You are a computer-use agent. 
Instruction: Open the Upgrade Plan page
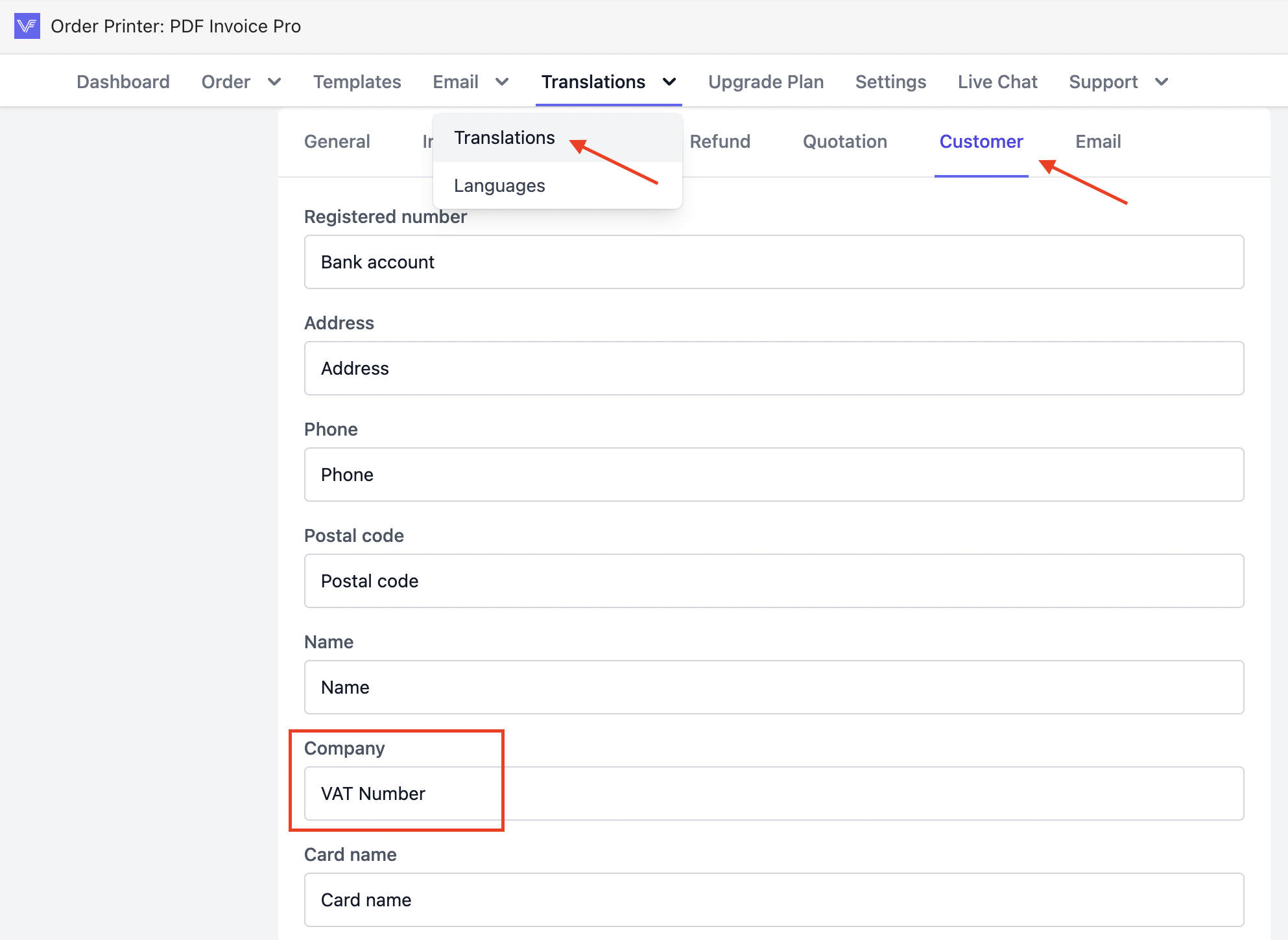[x=765, y=82]
